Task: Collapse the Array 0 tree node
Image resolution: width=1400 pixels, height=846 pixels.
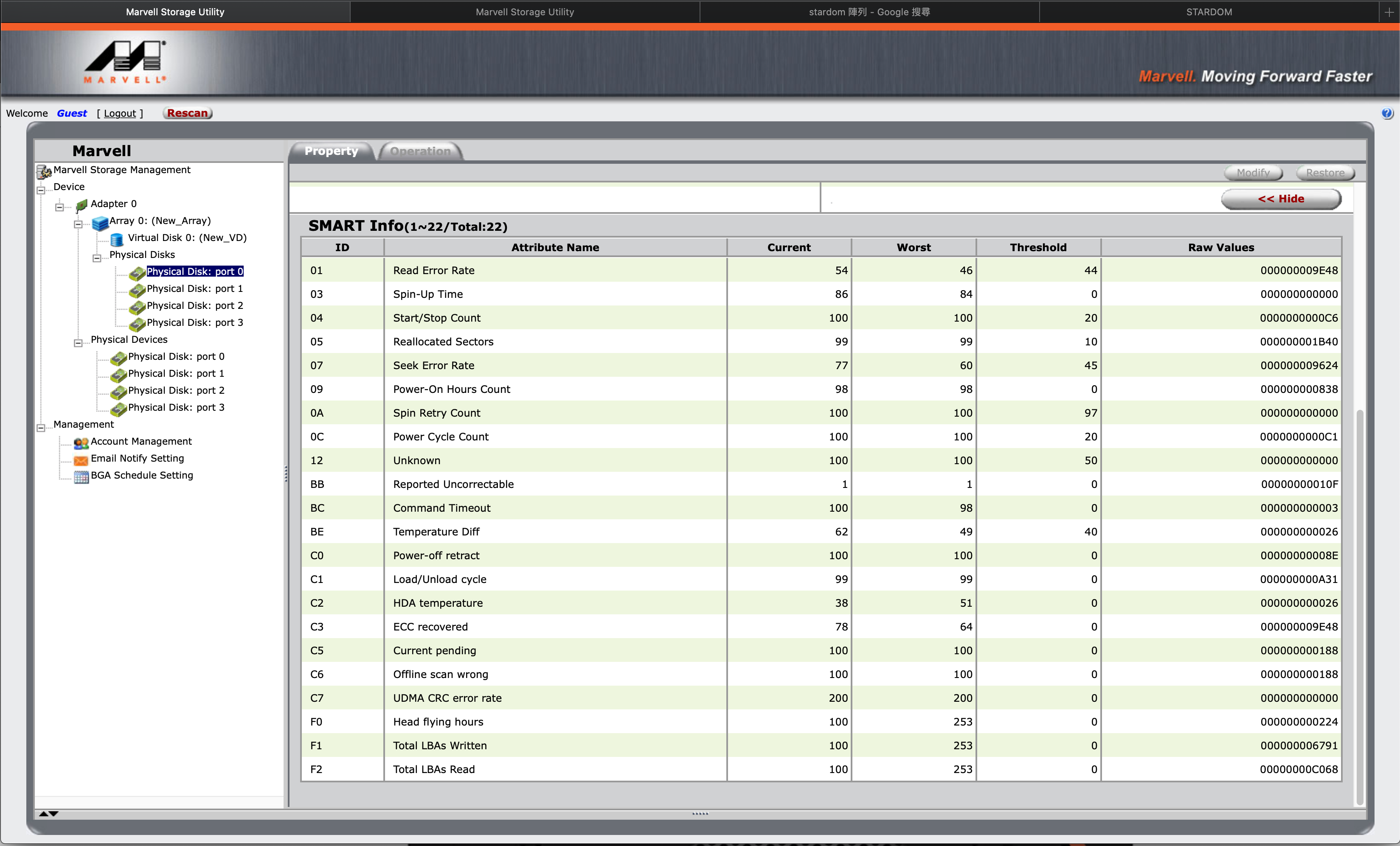Action: tap(79, 224)
